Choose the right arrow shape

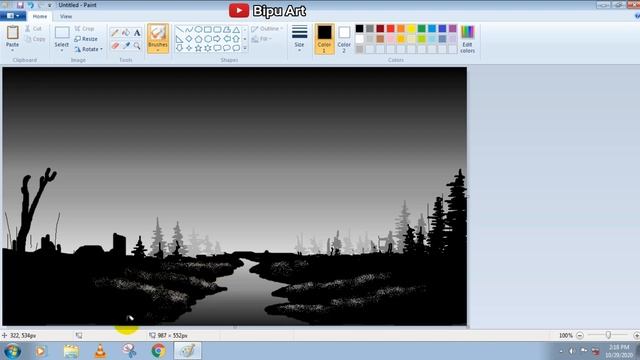[x=217, y=39]
